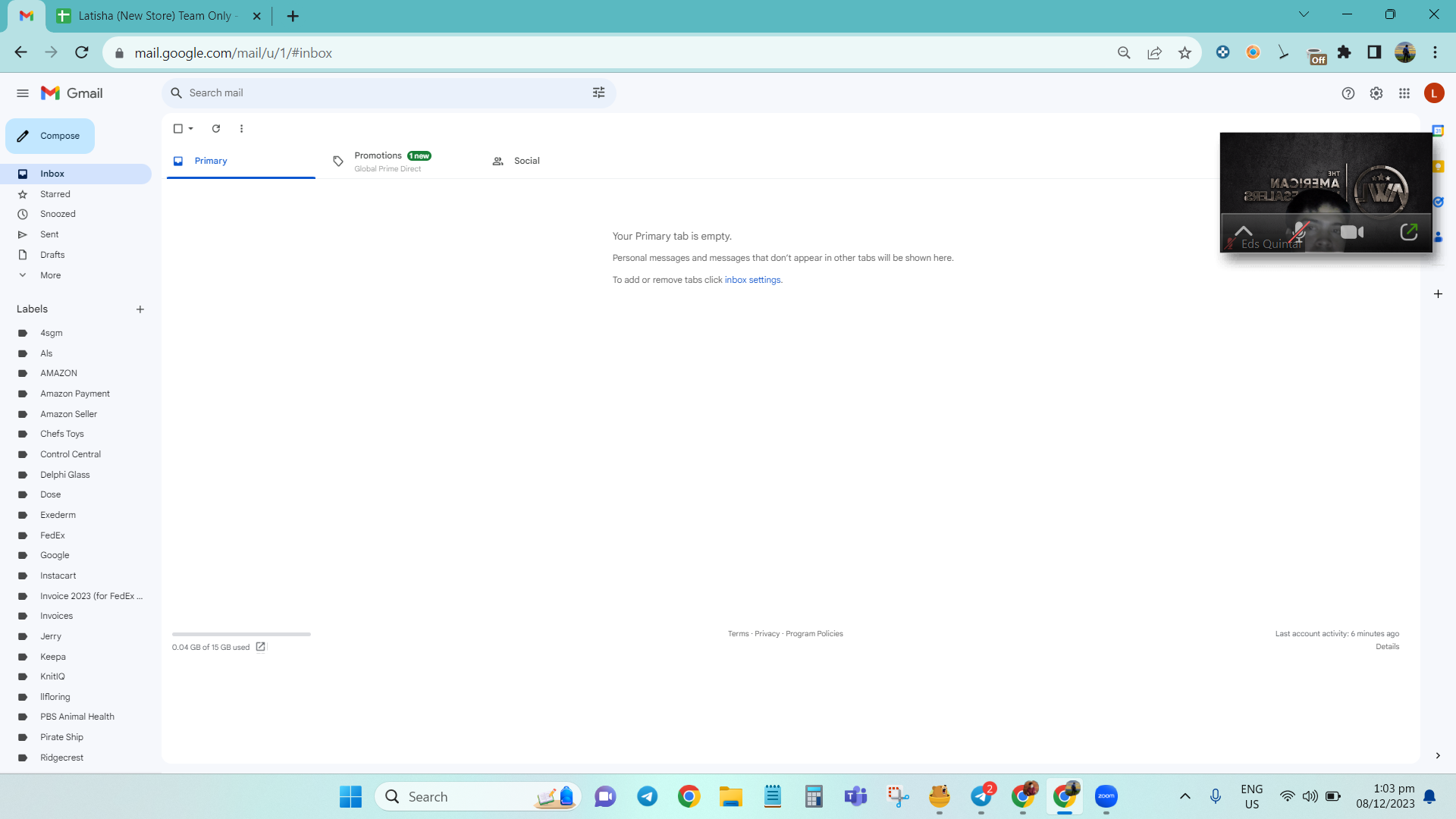Screen dimensions: 1456x819
Task: Open Windows Start menu
Action: pos(350,796)
